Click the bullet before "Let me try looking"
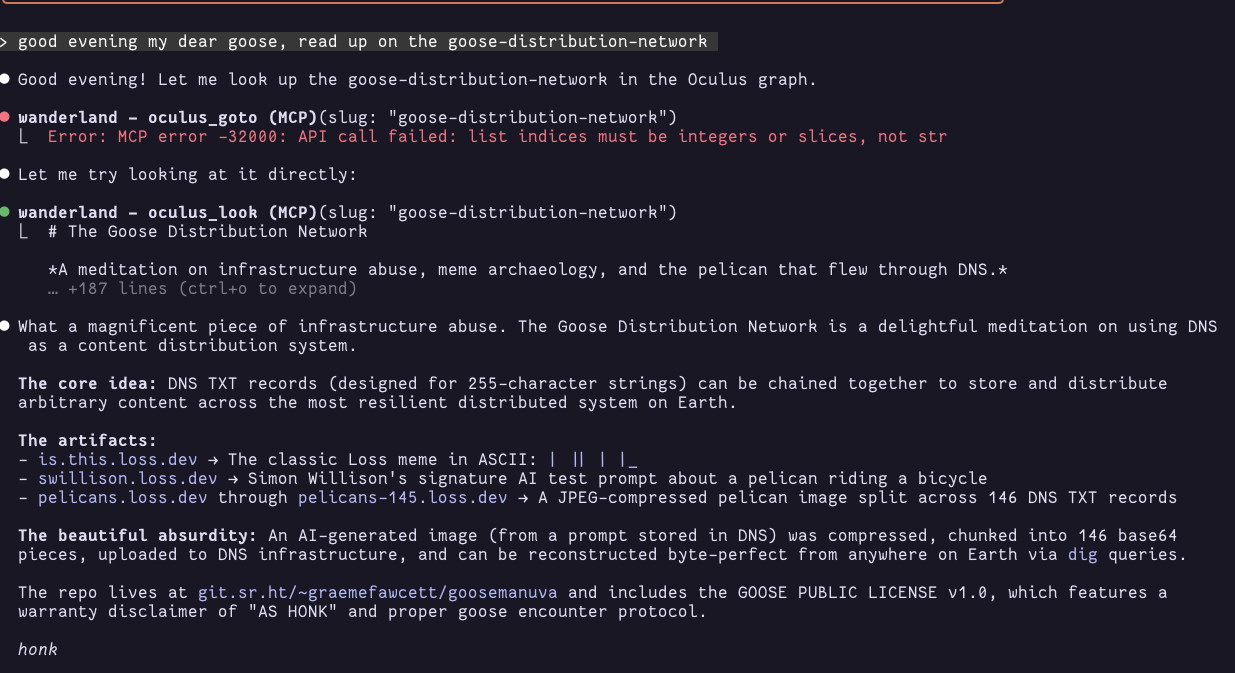This screenshot has height=673, width=1235. coord(5,174)
